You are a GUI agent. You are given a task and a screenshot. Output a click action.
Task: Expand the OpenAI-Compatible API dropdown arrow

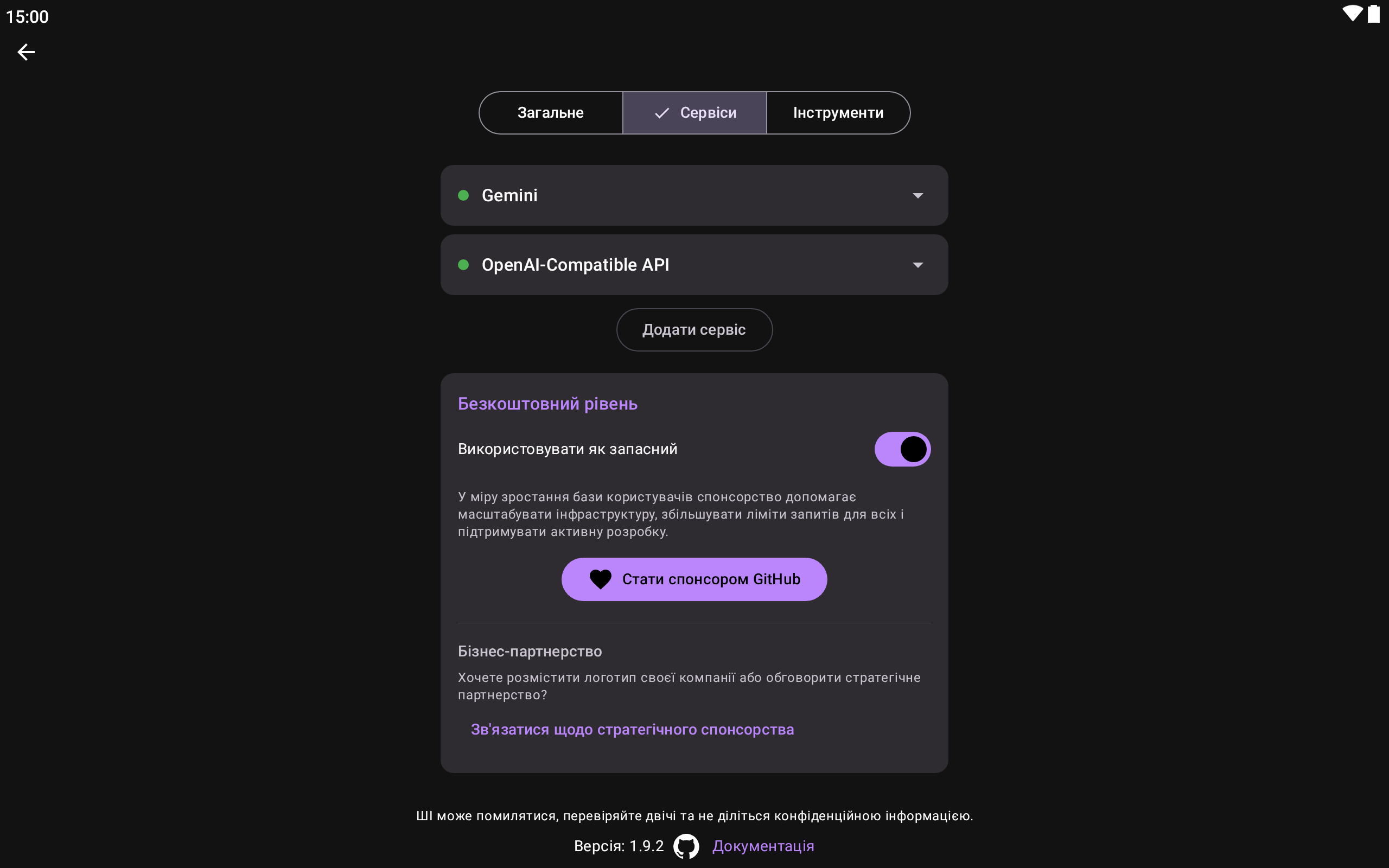coord(918,265)
